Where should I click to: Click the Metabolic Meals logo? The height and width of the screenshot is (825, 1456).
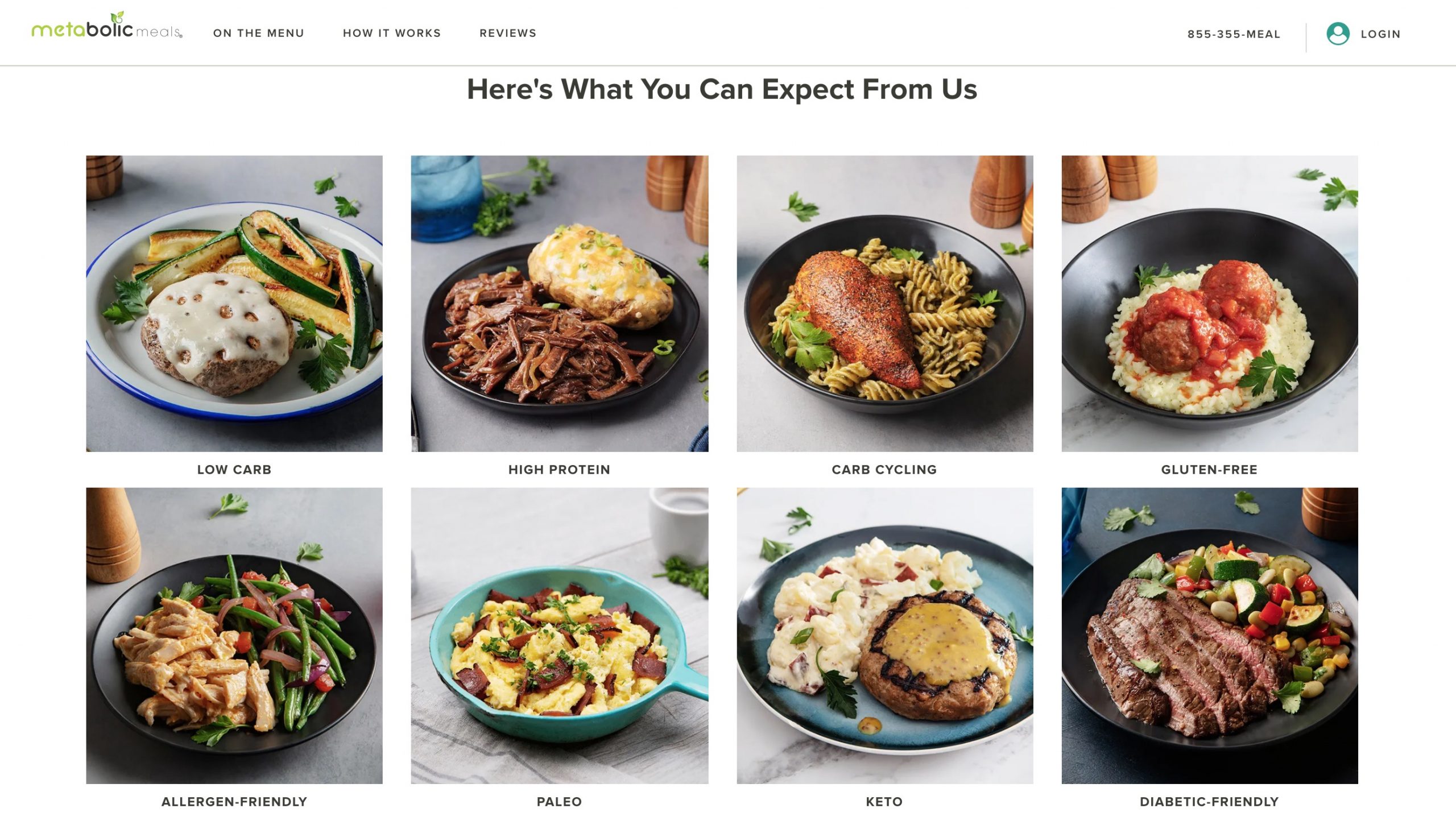click(107, 26)
